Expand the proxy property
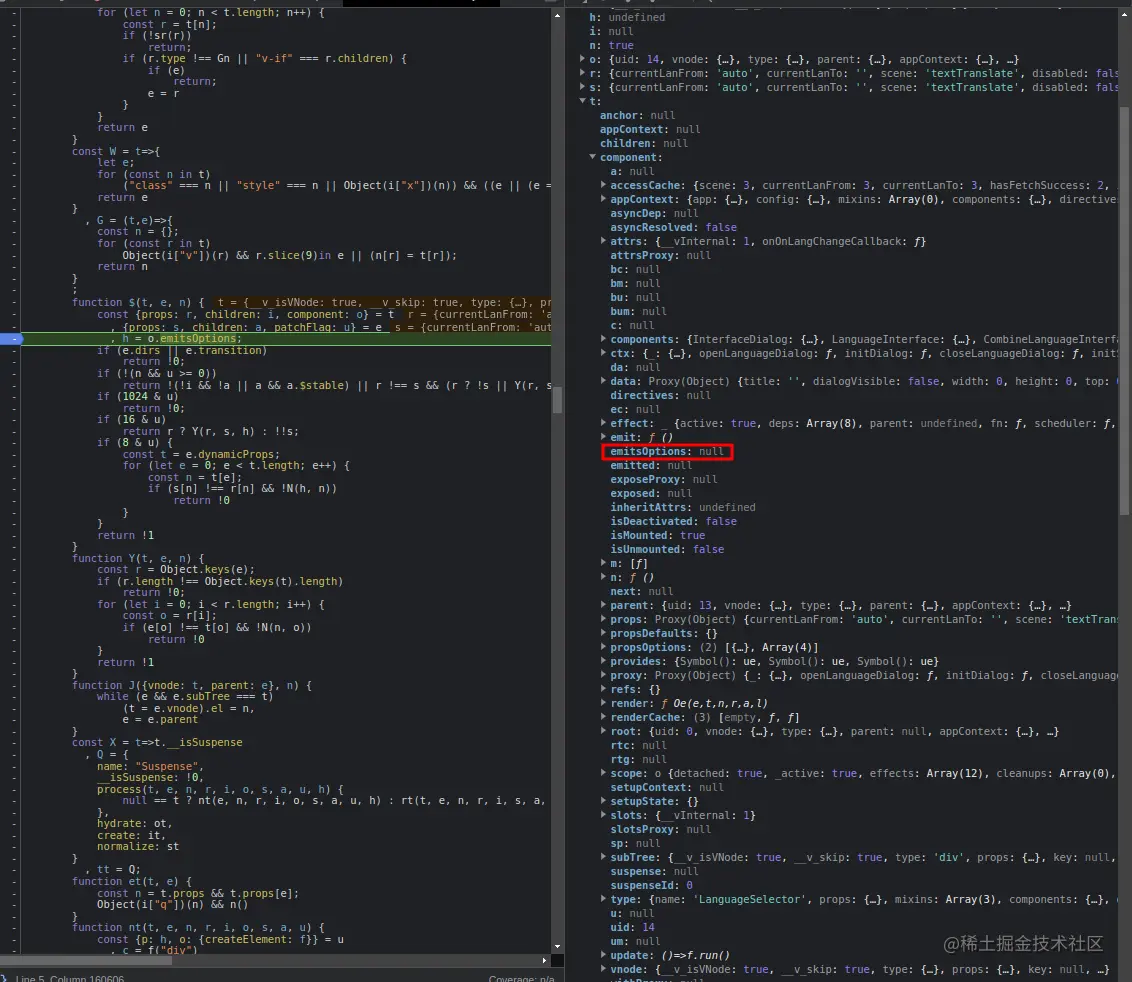This screenshot has width=1132, height=982. point(604,675)
